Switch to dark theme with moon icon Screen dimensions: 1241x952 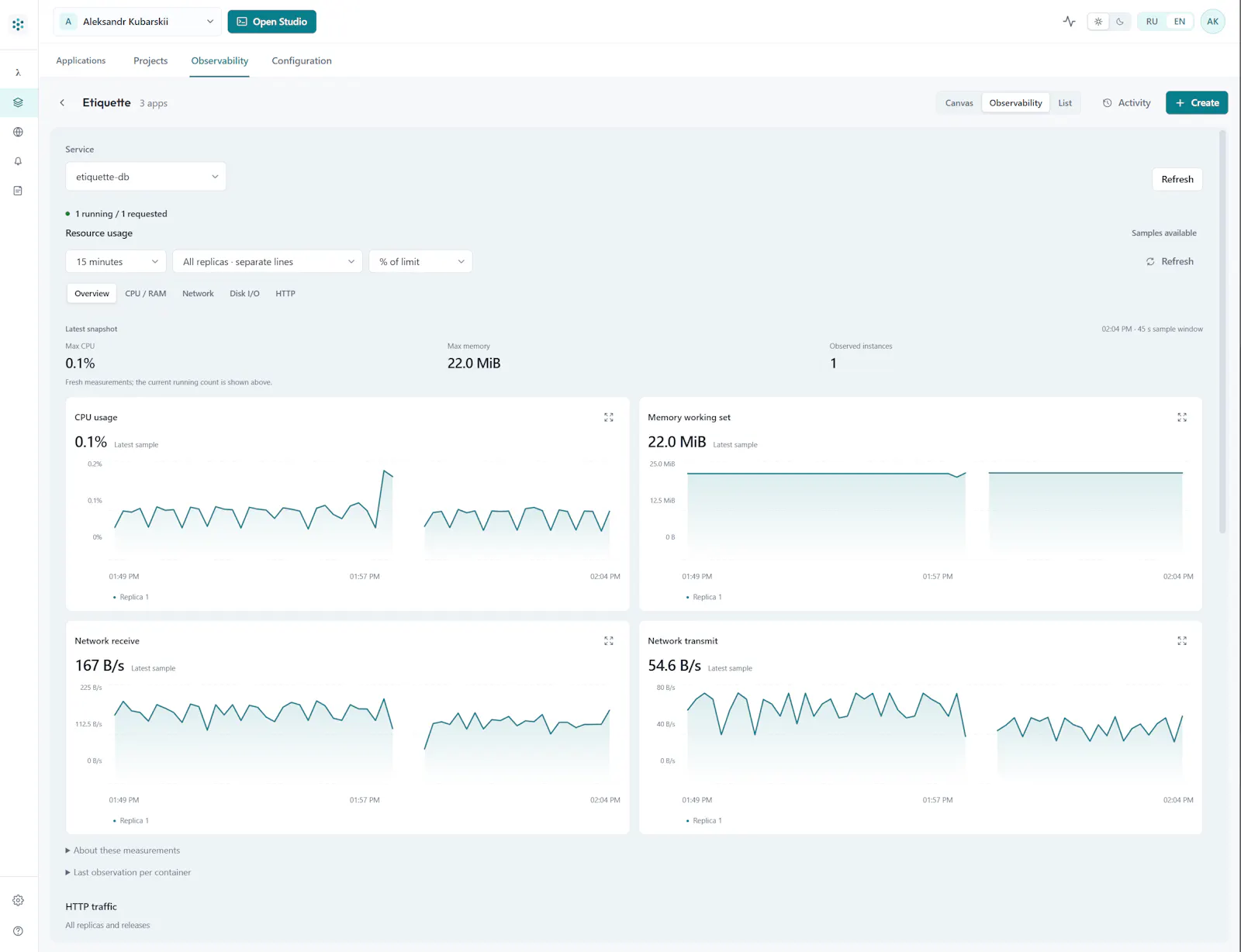pos(1120,22)
